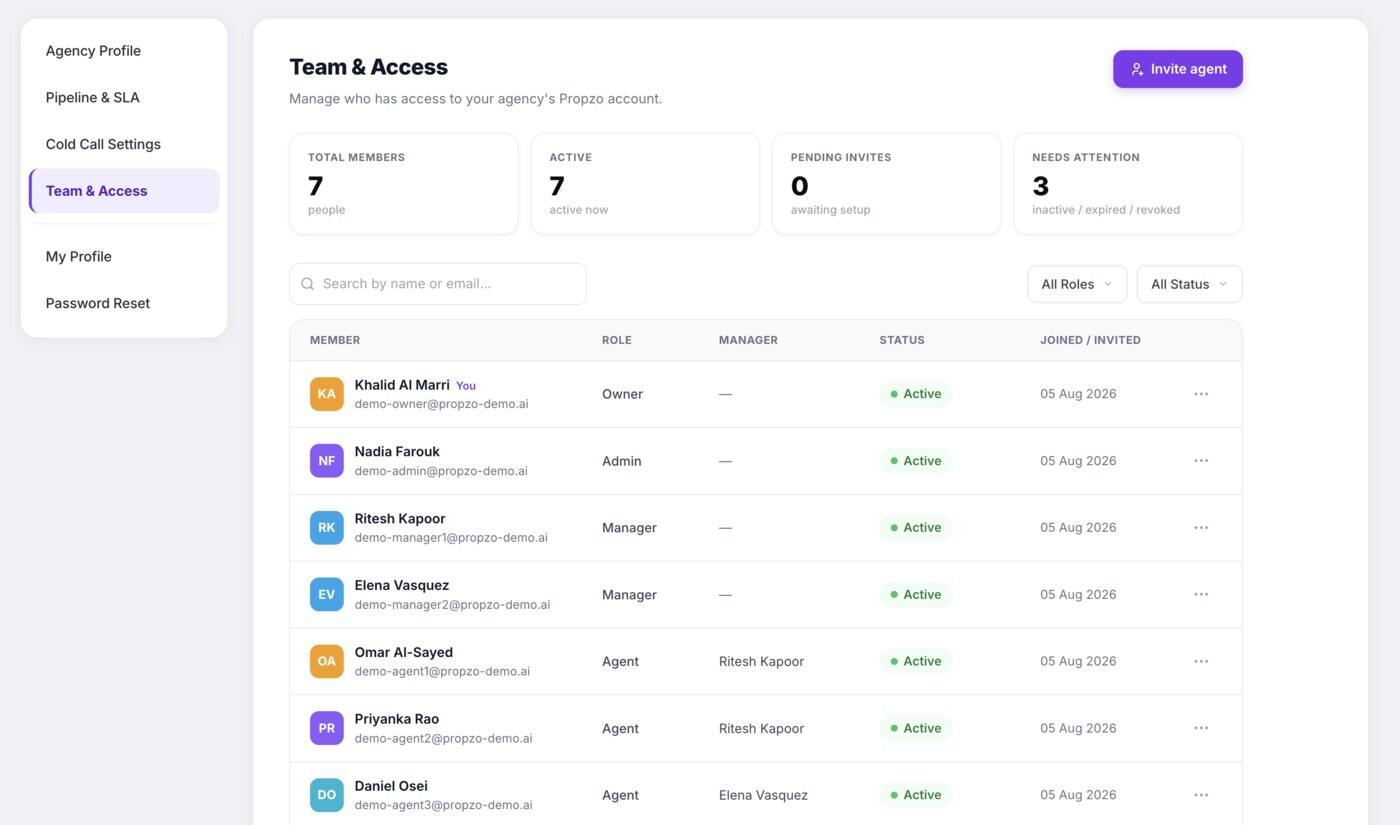
Task: Click the You badge next to Khalid
Action: [x=466, y=386]
